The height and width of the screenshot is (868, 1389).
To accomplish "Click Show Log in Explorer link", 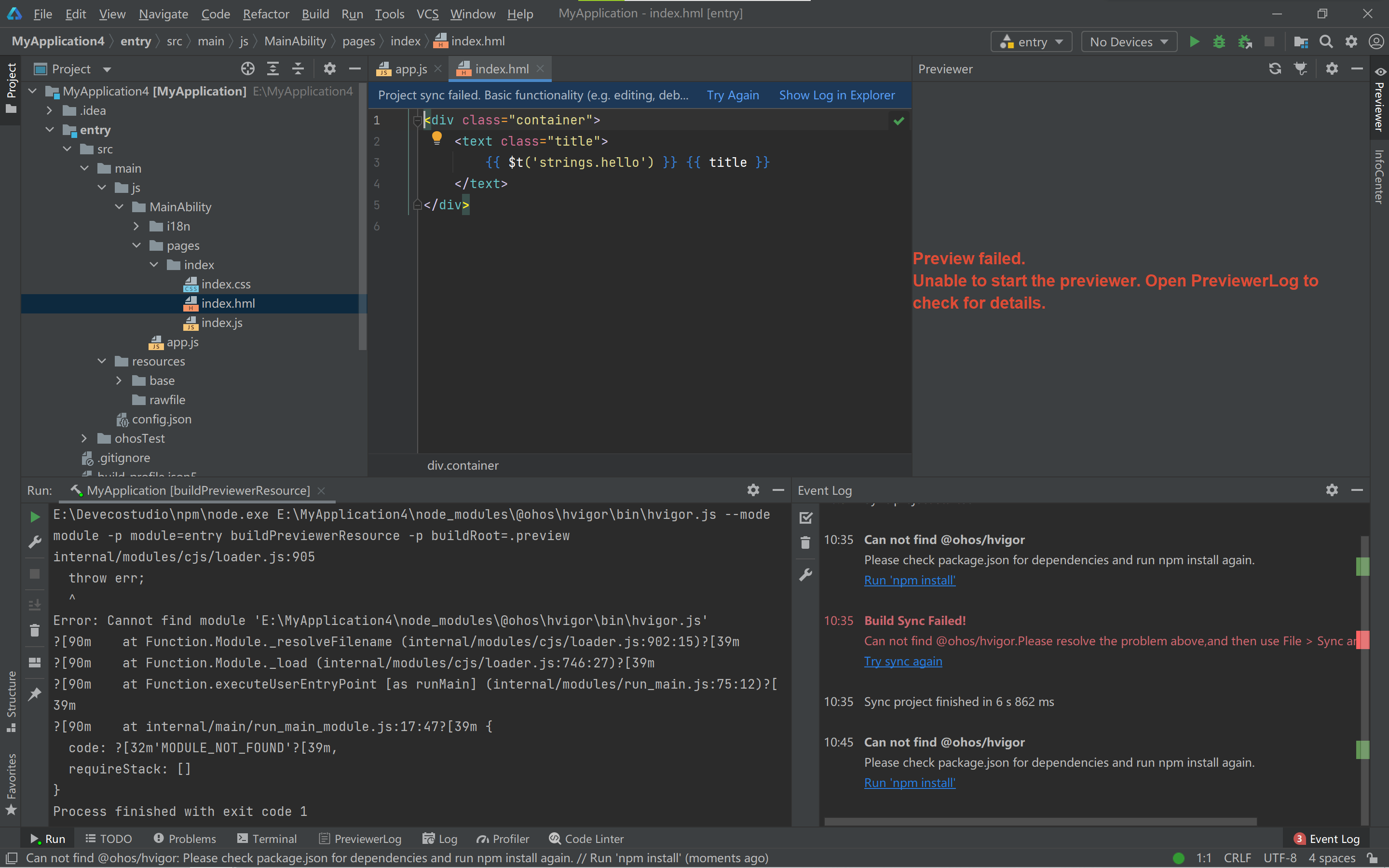I will click(x=837, y=95).
